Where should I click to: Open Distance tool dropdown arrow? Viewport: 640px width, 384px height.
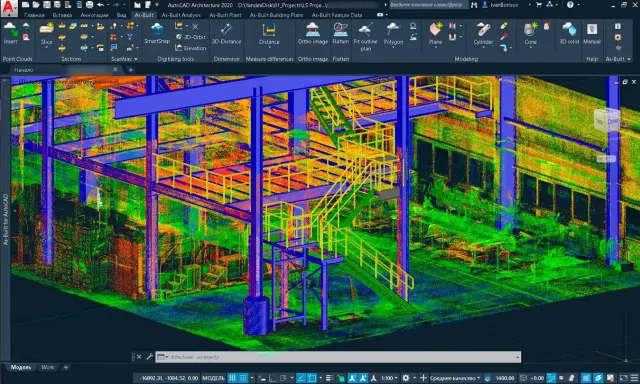pyautogui.click(x=269, y=48)
